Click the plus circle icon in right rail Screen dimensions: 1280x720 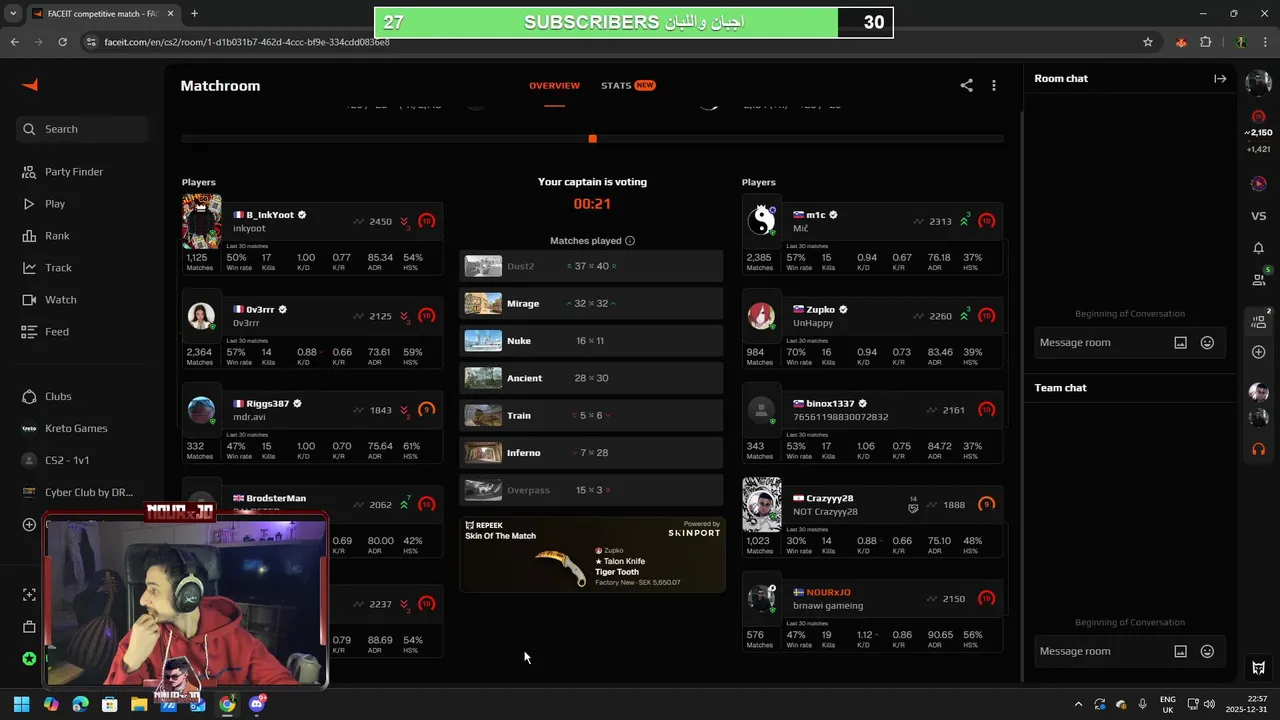[x=1258, y=352]
